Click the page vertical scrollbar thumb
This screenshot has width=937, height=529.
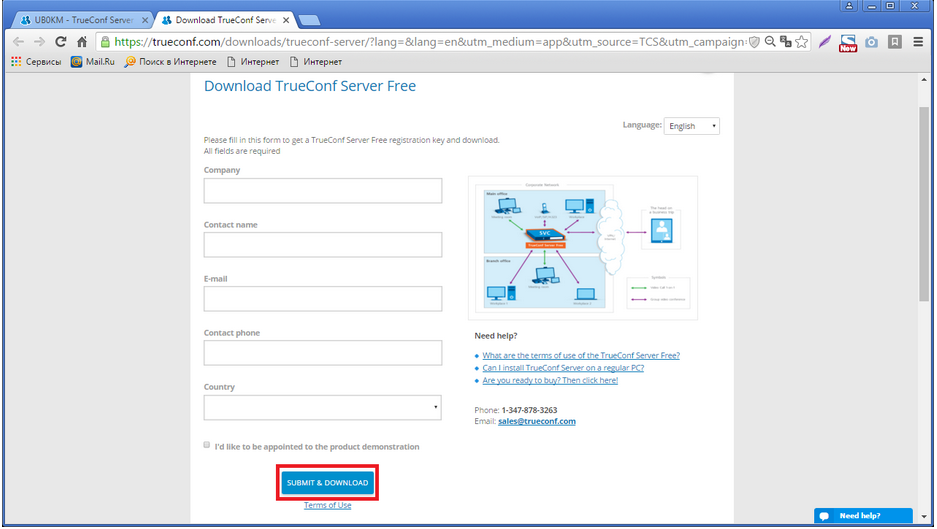point(924,203)
